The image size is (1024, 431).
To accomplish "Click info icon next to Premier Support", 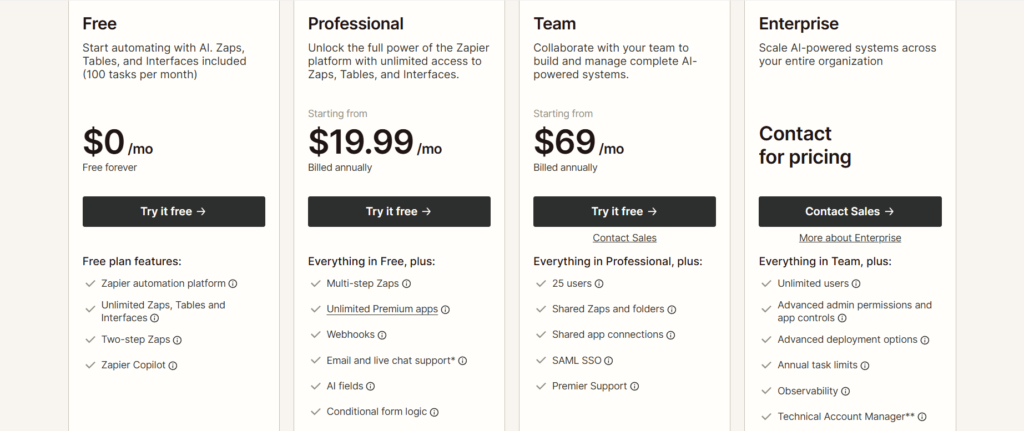I will pos(634,386).
